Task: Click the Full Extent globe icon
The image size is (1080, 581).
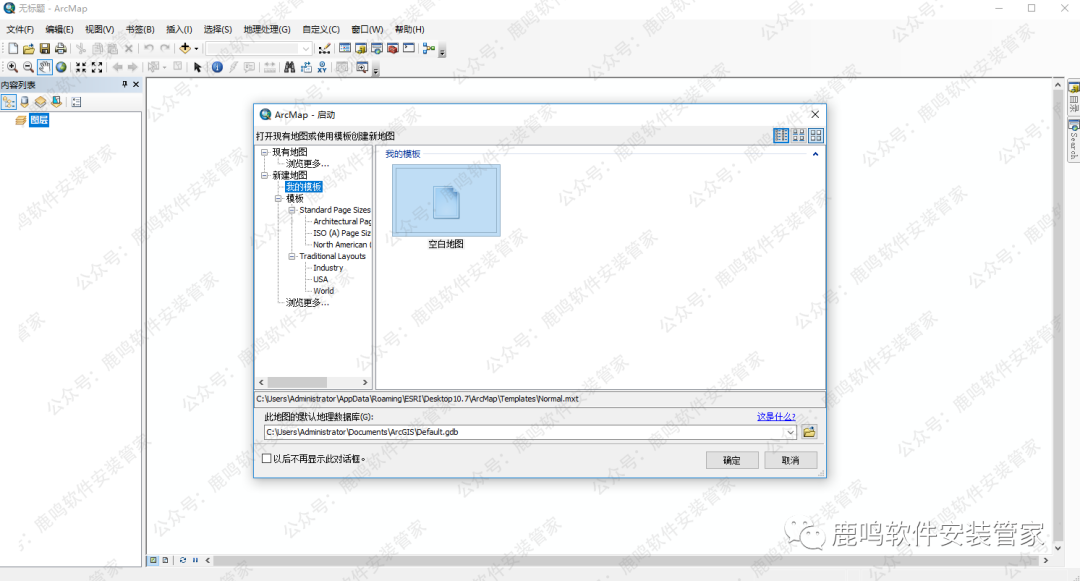Action: point(61,67)
